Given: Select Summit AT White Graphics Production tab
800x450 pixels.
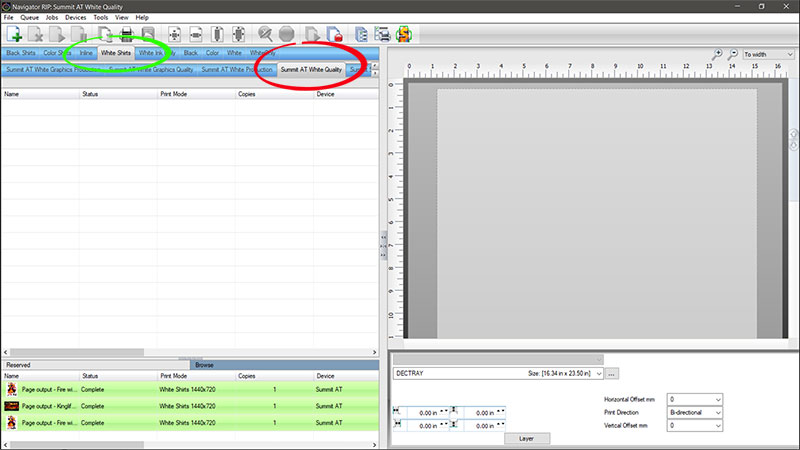Looking at the screenshot, I should tap(53, 69).
